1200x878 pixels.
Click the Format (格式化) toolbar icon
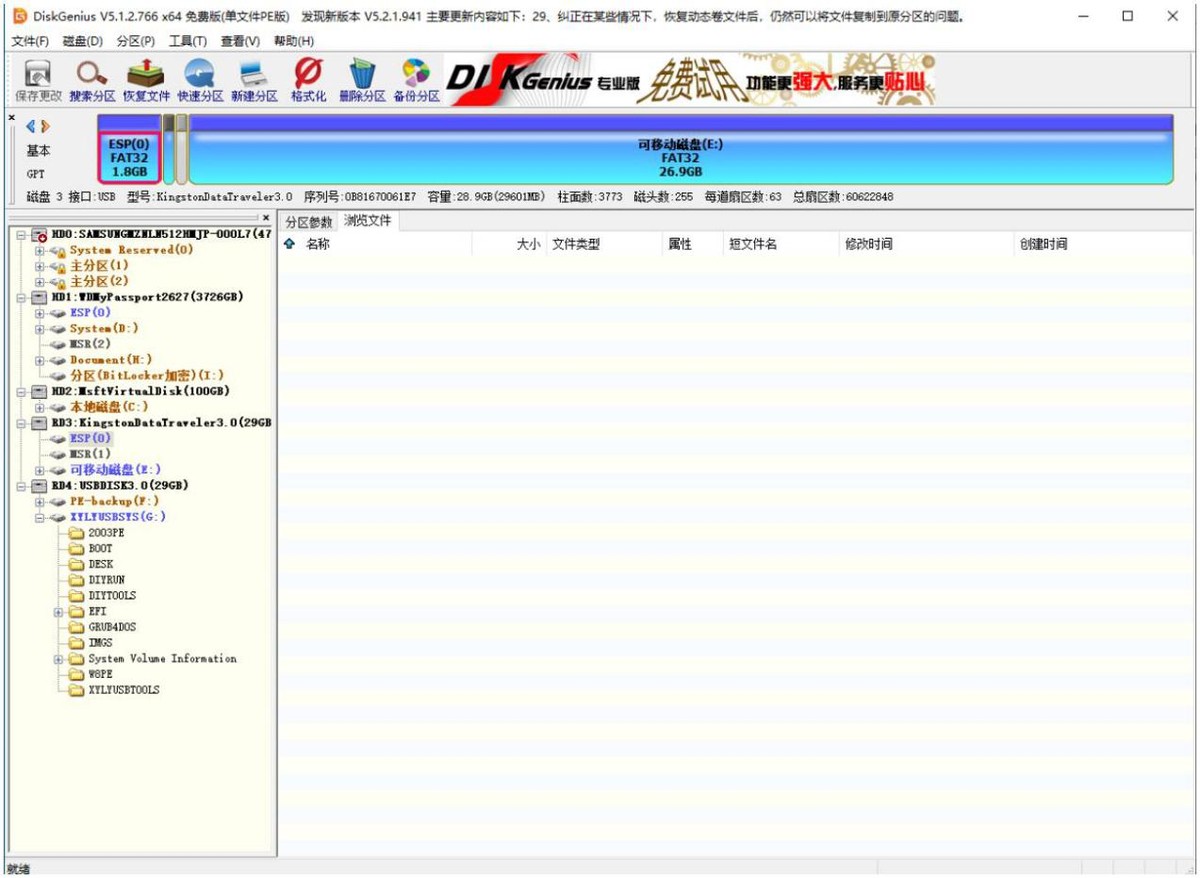[308, 81]
